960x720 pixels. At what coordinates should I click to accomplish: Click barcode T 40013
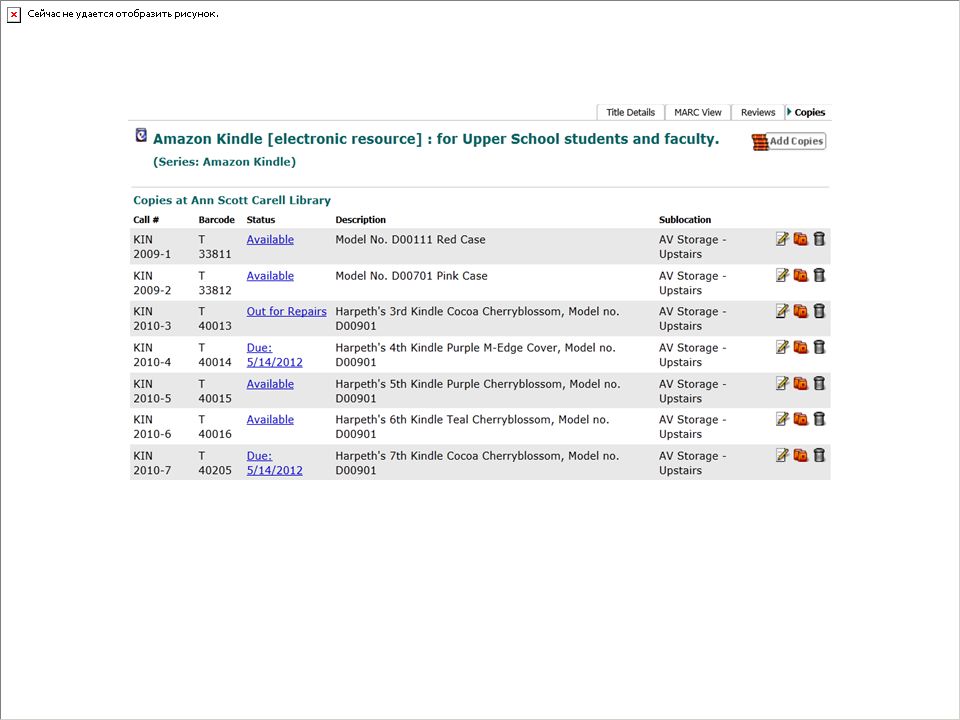(x=215, y=318)
